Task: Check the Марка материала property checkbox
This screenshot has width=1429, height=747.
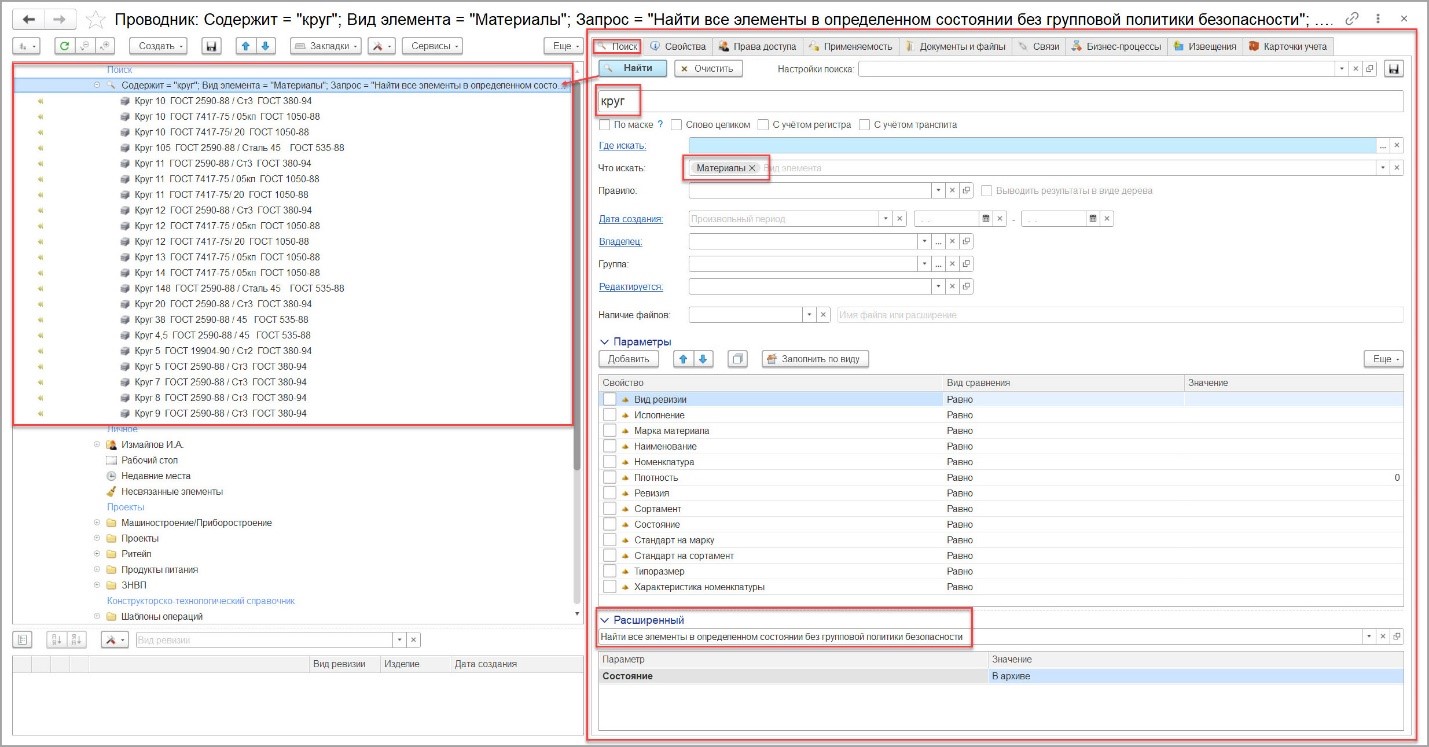Action: [609, 430]
